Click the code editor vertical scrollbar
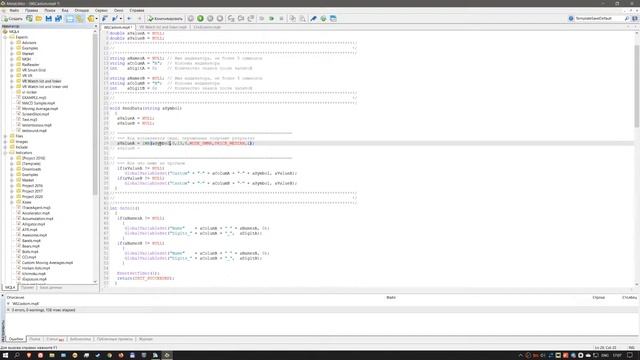Image resolution: width=640 pixels, height=360 pixels. tap(637, 87)
